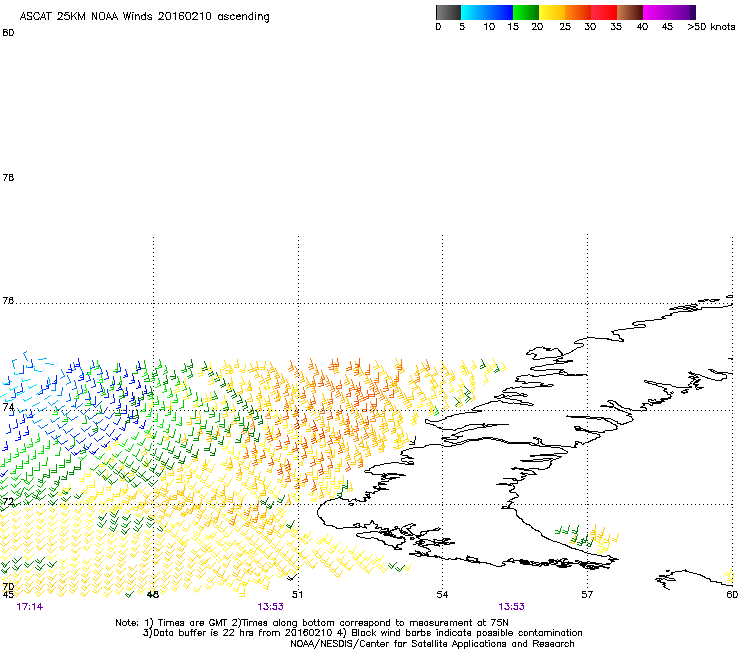The height and width of the screenshot is (650, 740).
Task: Click the orange 25–30 knot color bar segment
Action: tap(578, 12)
